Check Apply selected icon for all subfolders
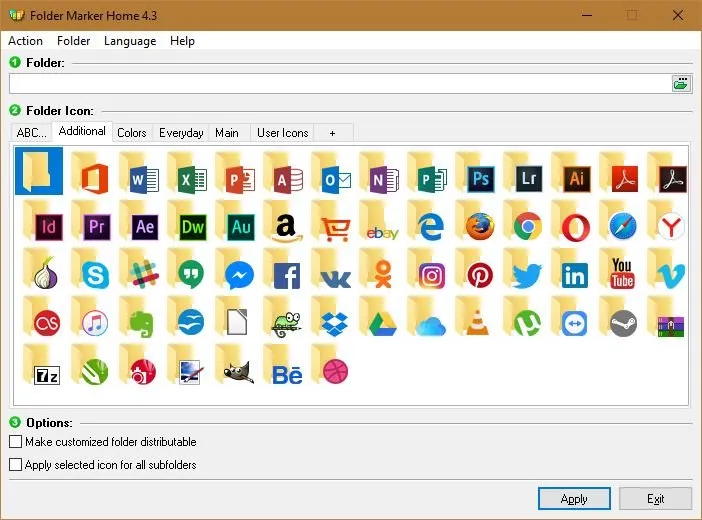702x520 pixels. (x=15, y=465)
